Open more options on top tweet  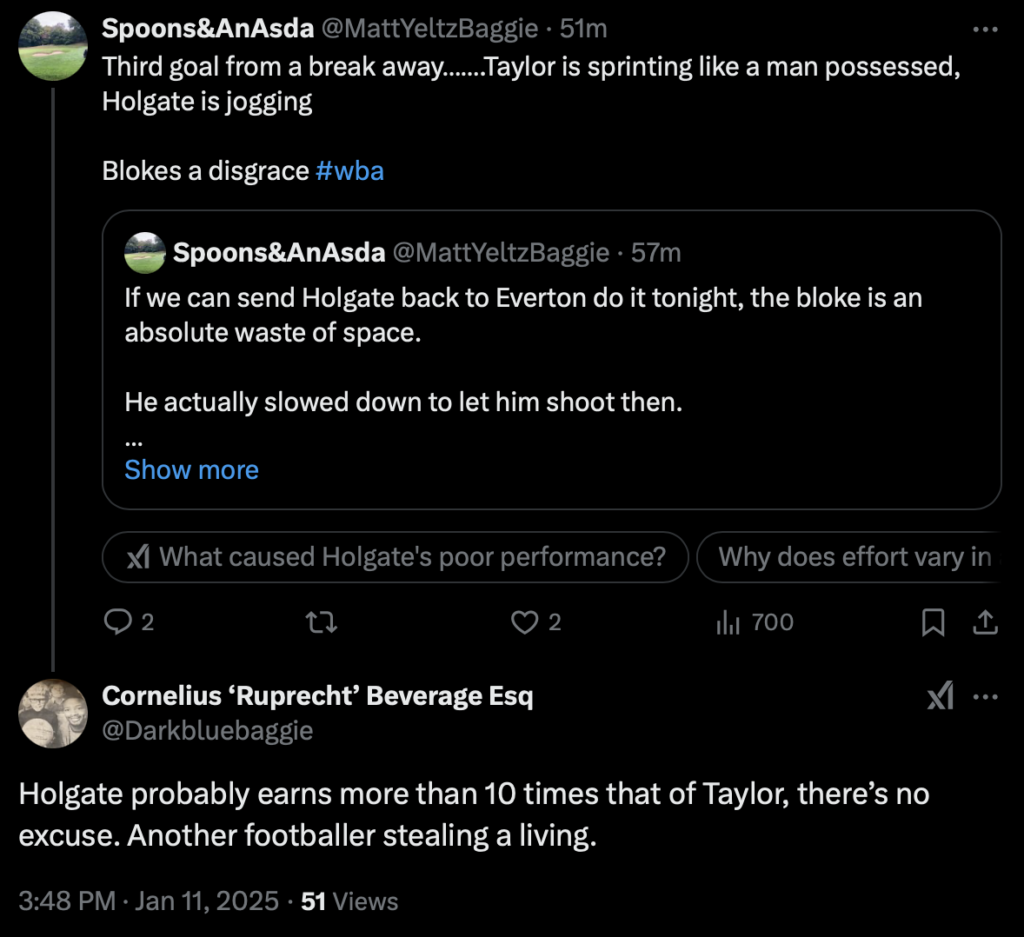(985, 29)
